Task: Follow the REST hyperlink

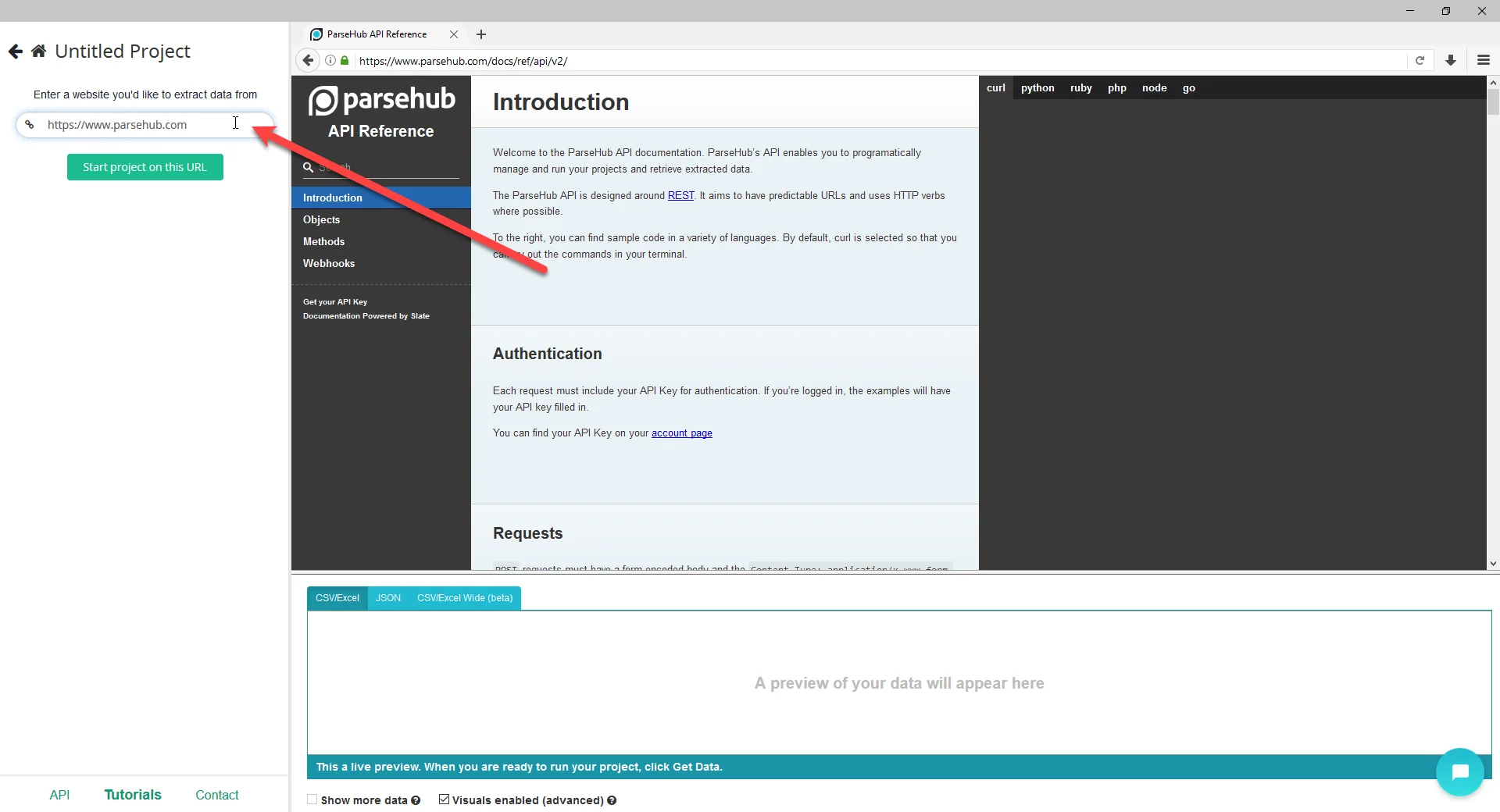Action: [x=681, y=195]
